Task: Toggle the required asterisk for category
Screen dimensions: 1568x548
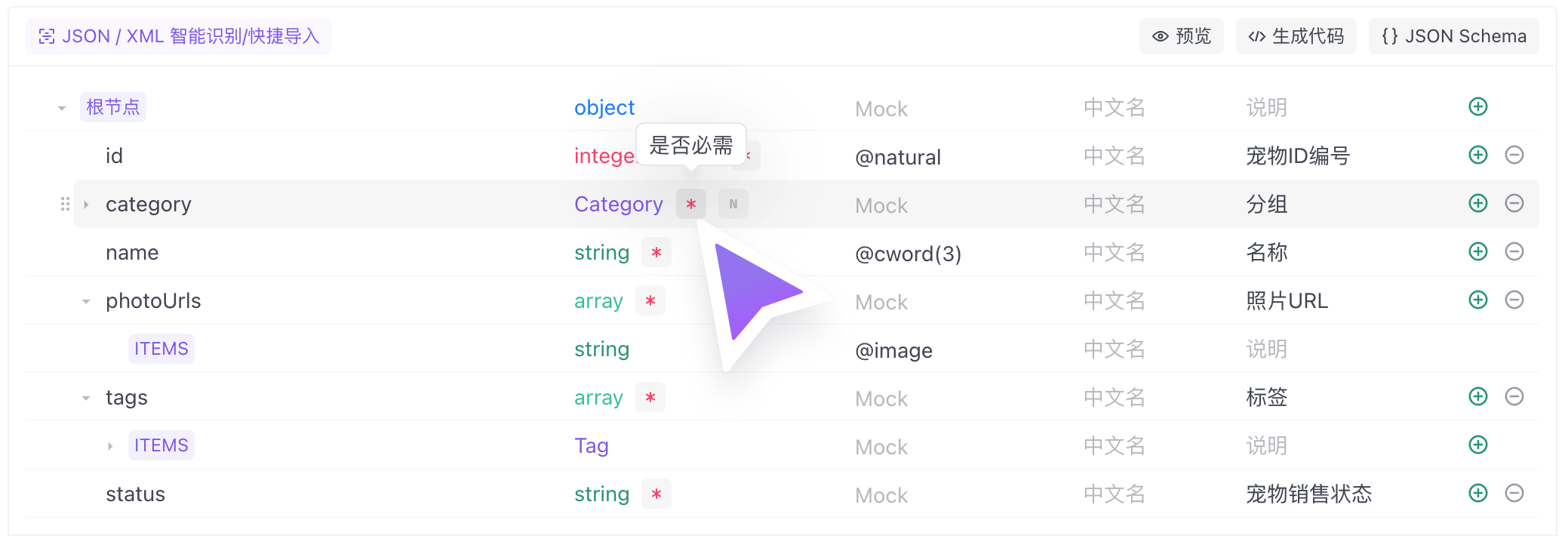Action: pyautogui.click(x=690, y=204)
